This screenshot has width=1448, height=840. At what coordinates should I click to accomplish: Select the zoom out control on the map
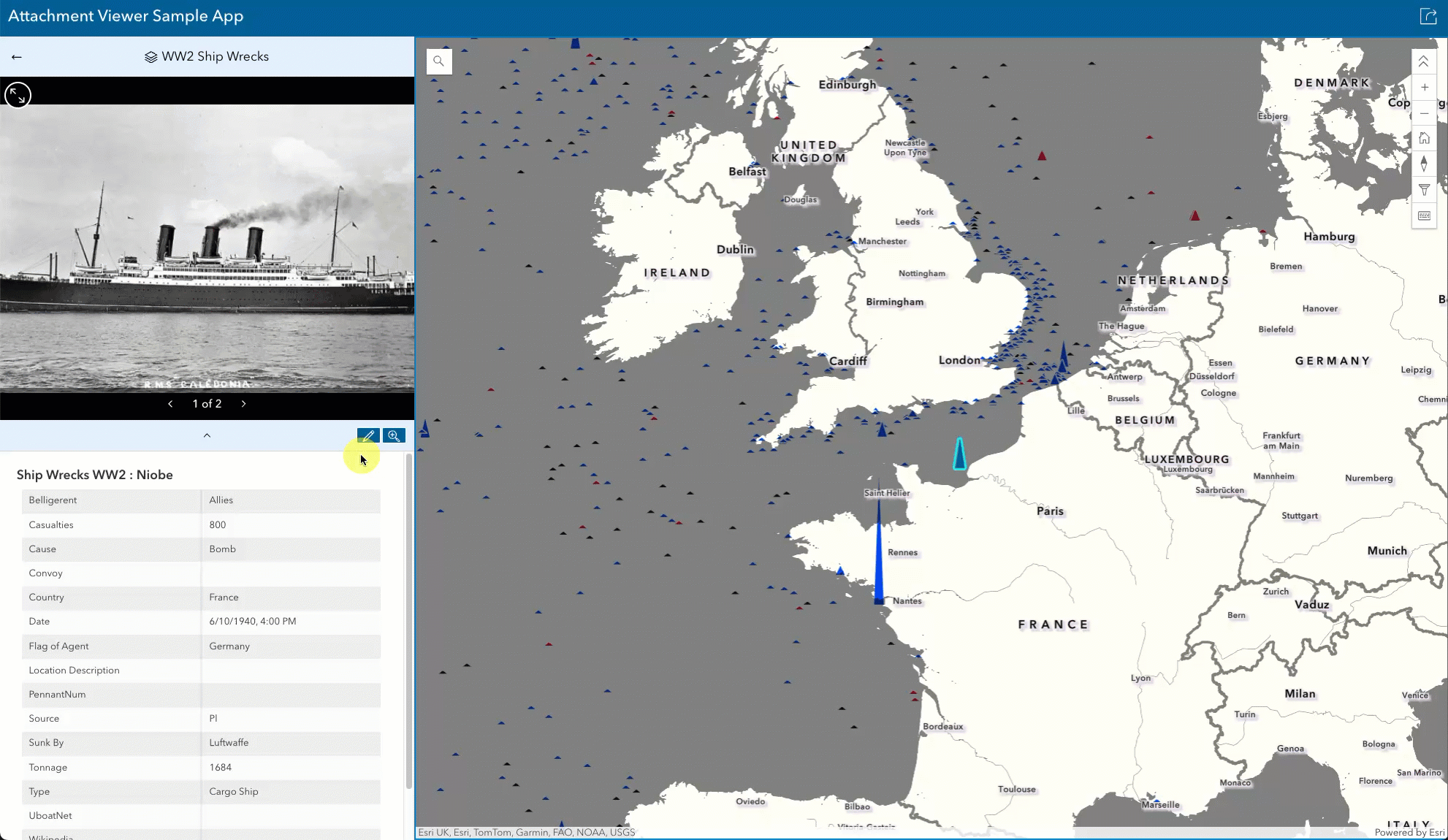click(1424, 113)
